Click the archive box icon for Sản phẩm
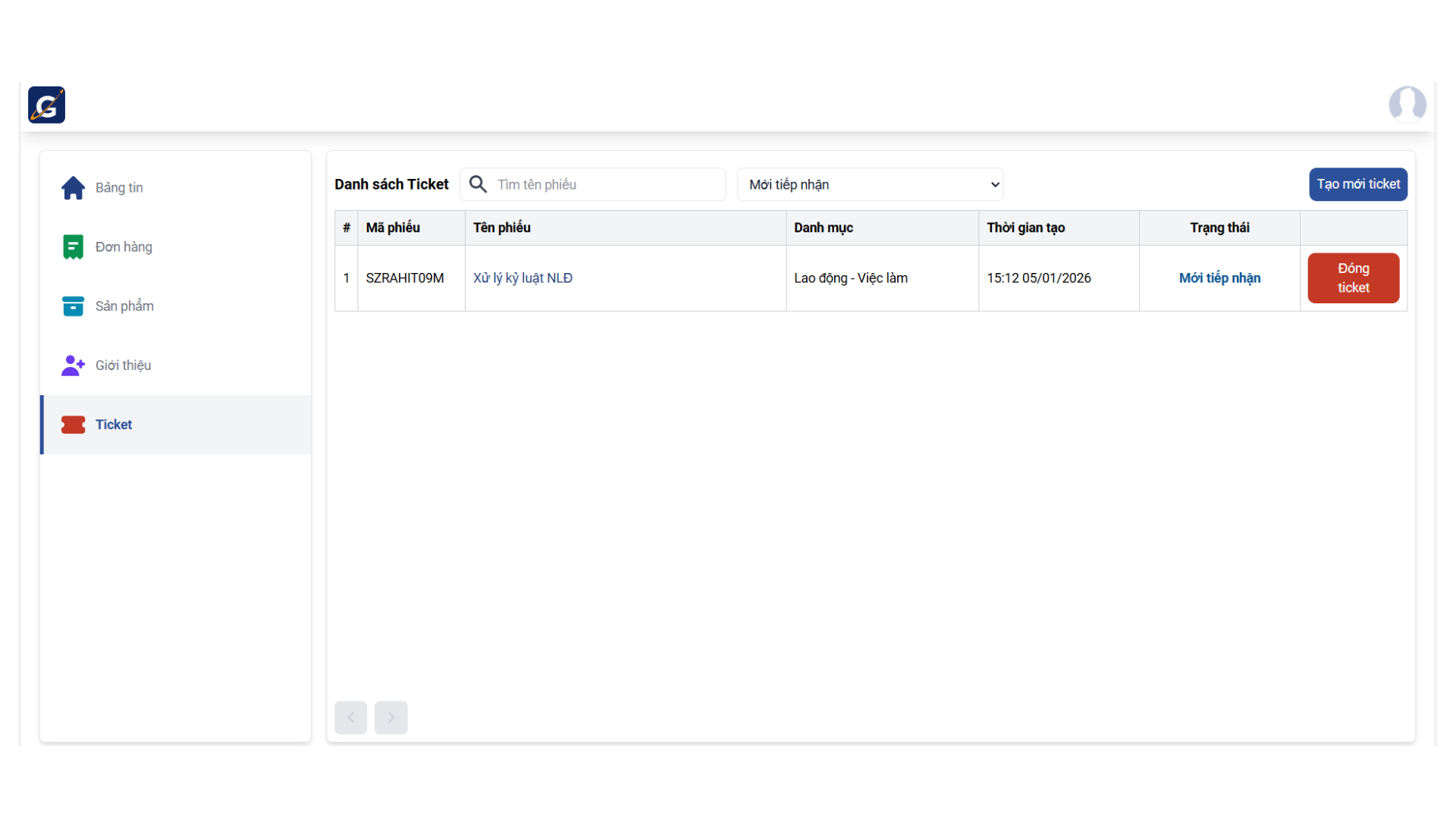The image size is (1456, 819). point(73,306)
